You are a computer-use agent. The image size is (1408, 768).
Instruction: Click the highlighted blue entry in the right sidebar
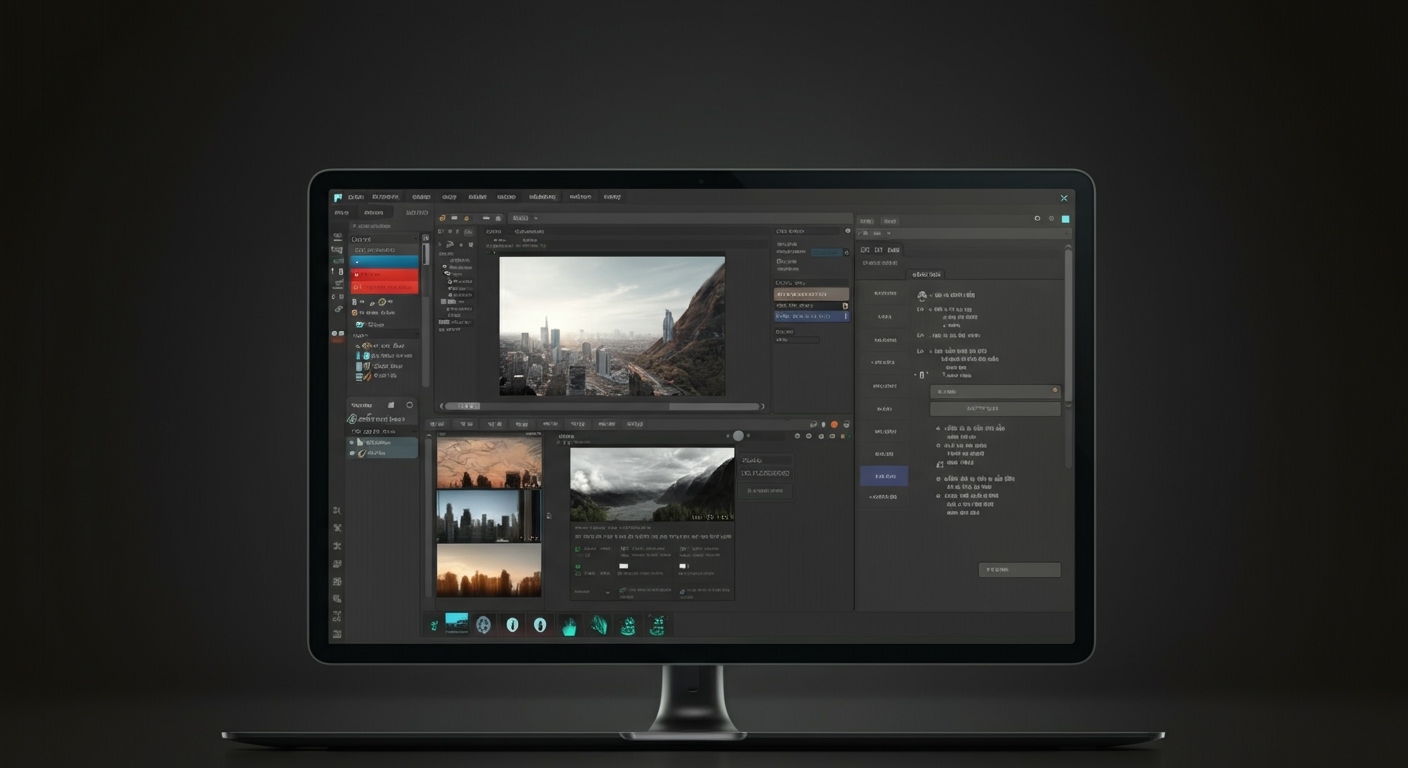point(884,475)
